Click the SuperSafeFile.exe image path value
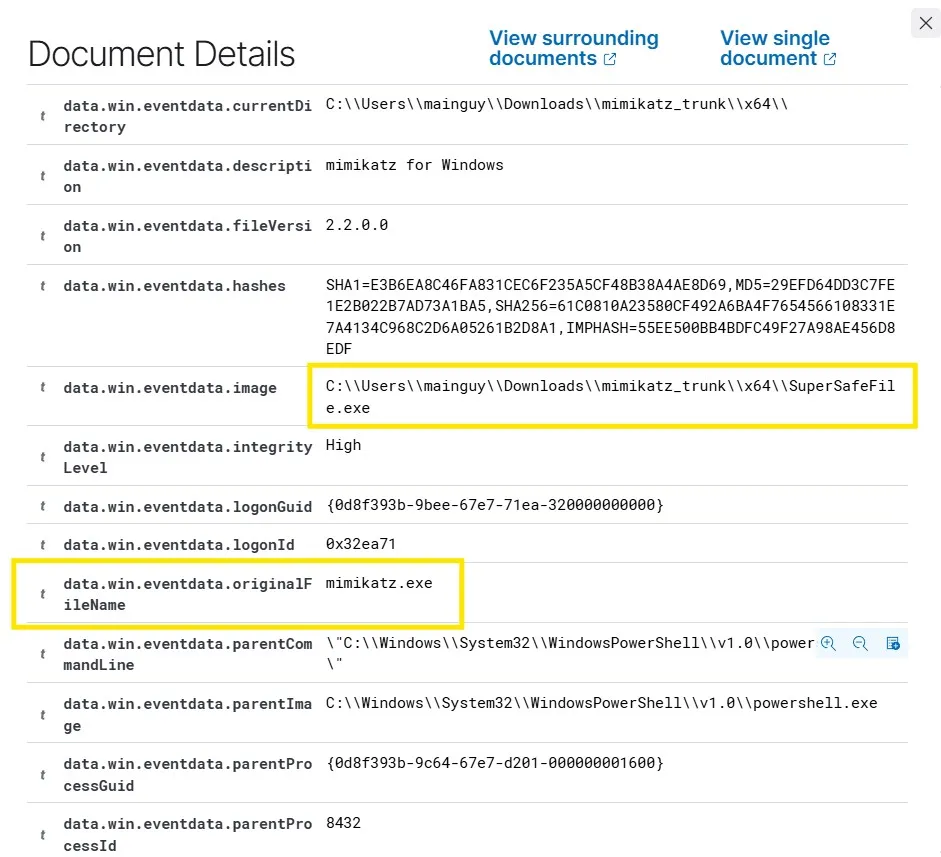 [x=610, y=397]
